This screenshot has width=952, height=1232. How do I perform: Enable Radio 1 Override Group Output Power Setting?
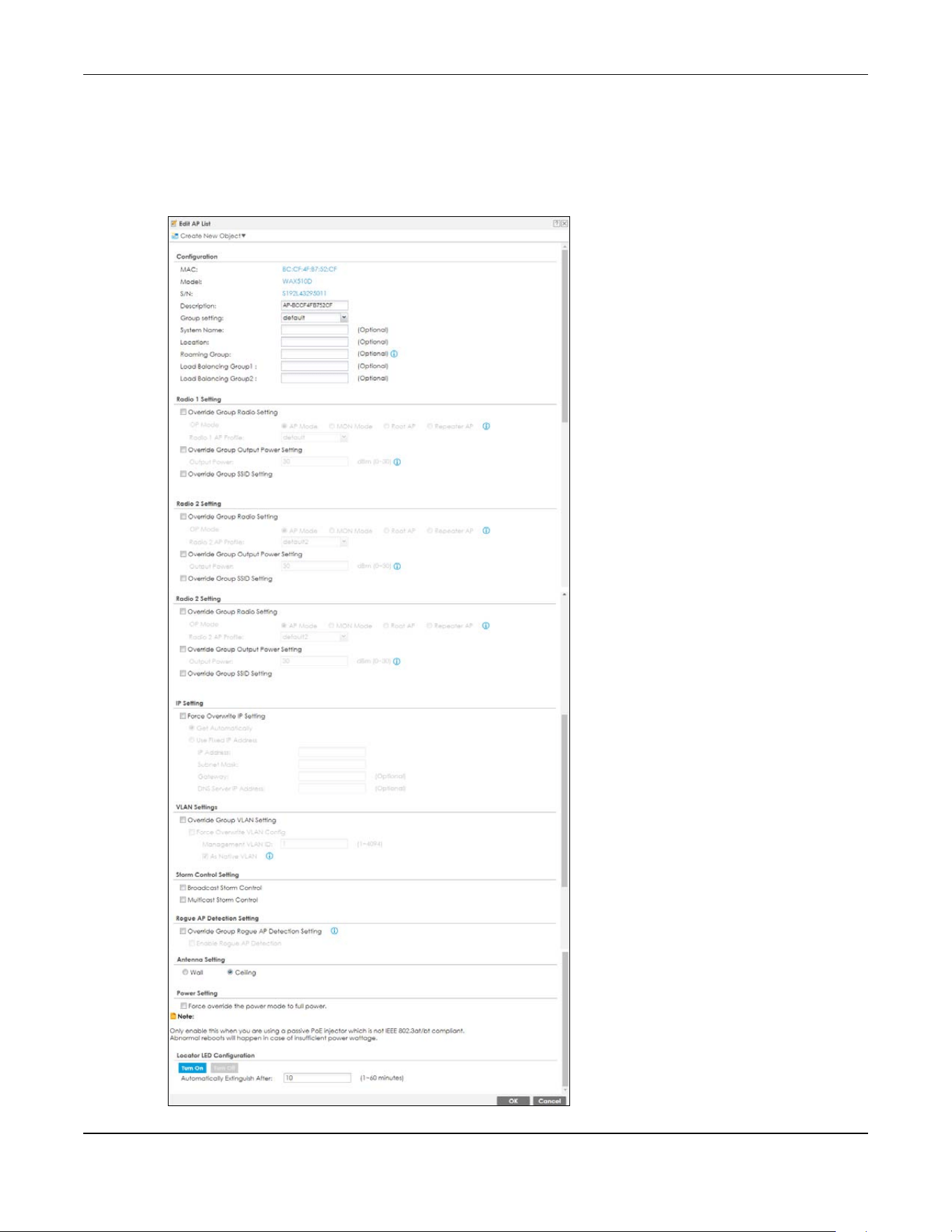tap(183, 450)
